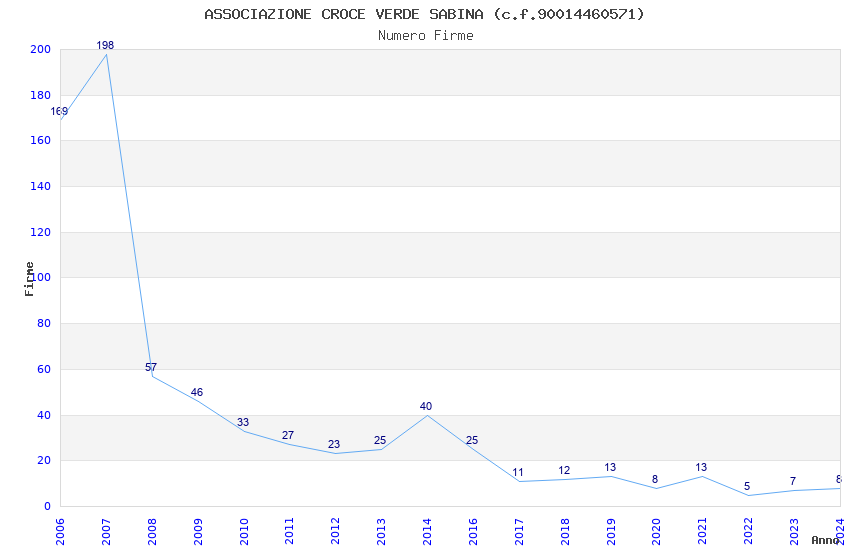The height and width of the screenshot is (550, 850).
Task: Select the y-axis tick label 160
Action: click(40, 141)
